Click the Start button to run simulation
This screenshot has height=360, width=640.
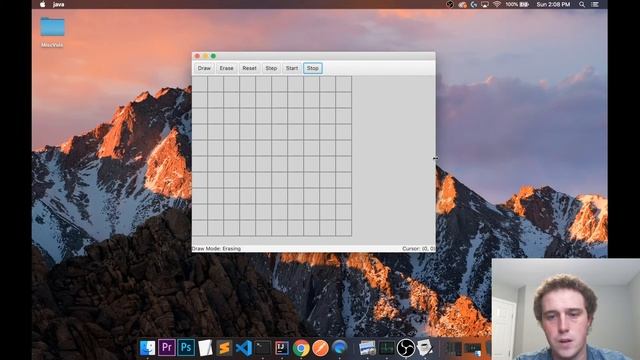[x=292, y=68]
